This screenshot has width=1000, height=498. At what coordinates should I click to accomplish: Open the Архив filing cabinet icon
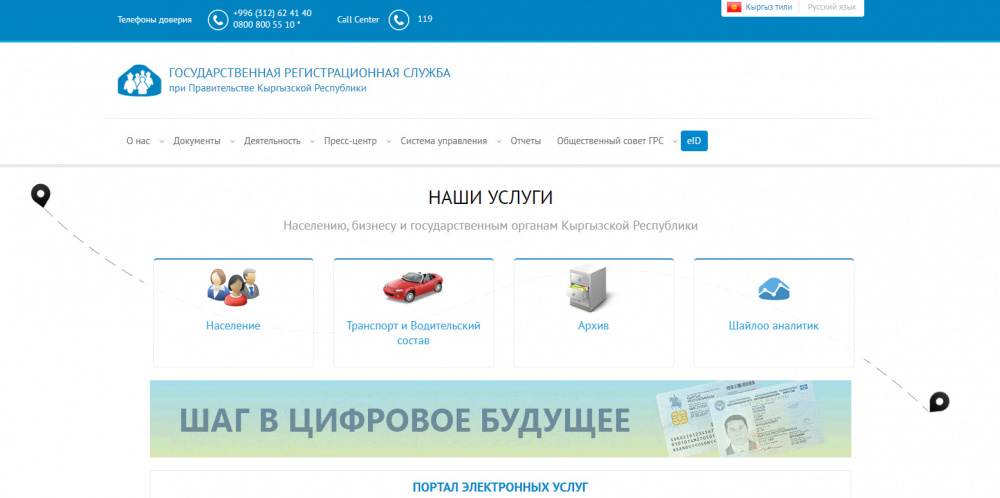(589, 288)
